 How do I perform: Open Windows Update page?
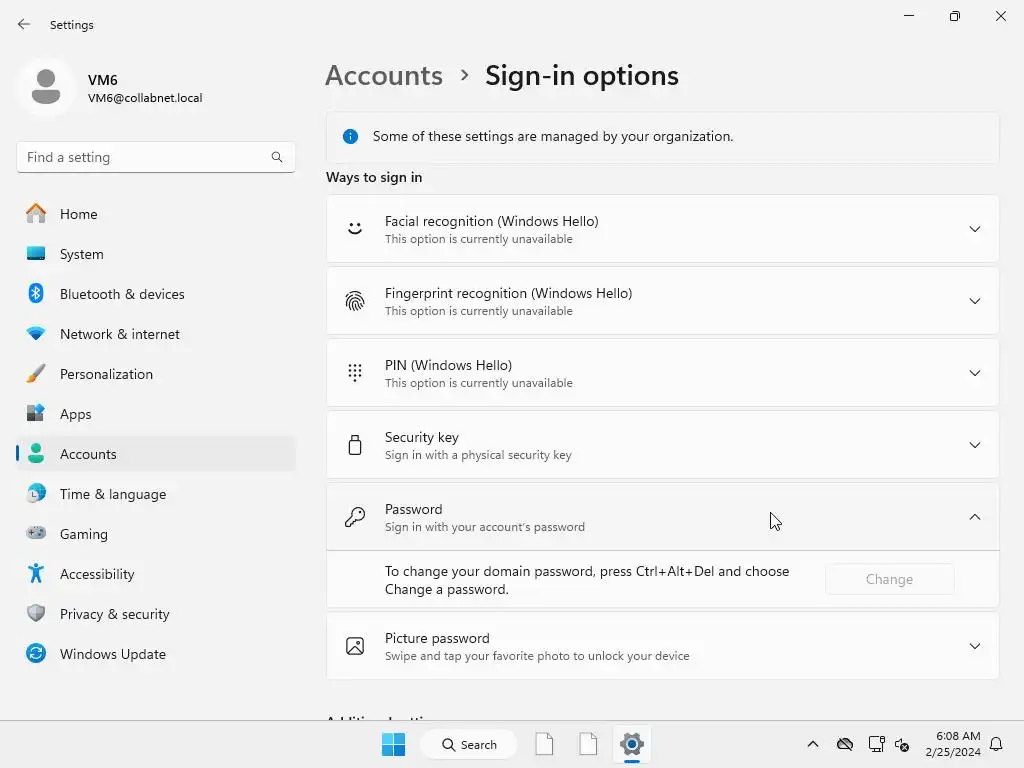click(156, 654)
